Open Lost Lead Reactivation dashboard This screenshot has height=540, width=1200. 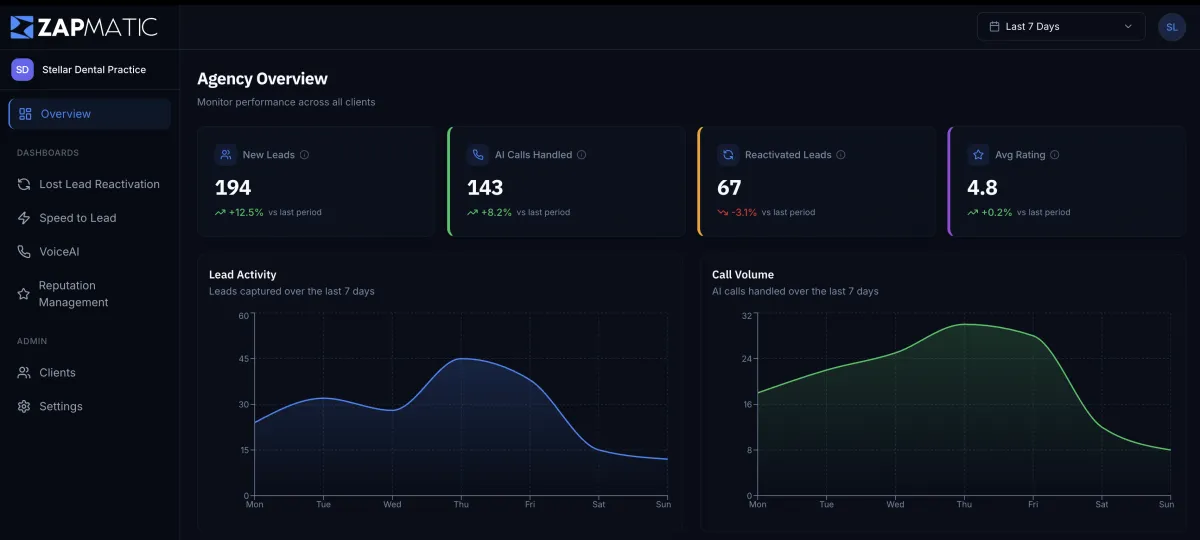pyautogui.click(x=90, y=184)
